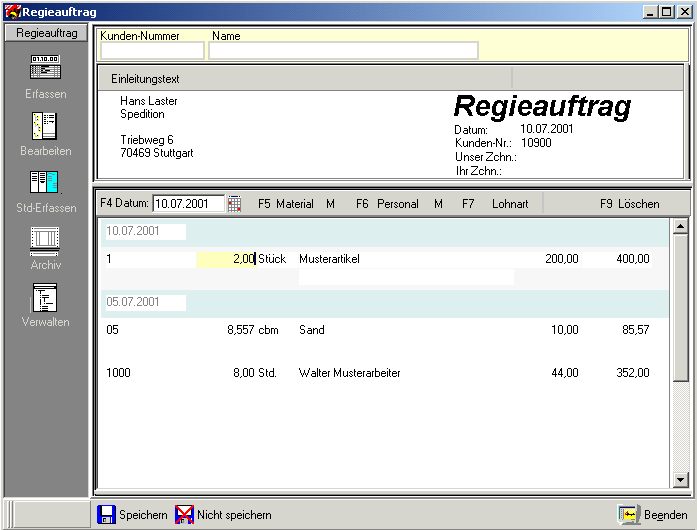The height and width of the screenshot is (530, 697).
Task: Select the Bearbeiten sidebar icon
Action: click(x=44, y=125)
